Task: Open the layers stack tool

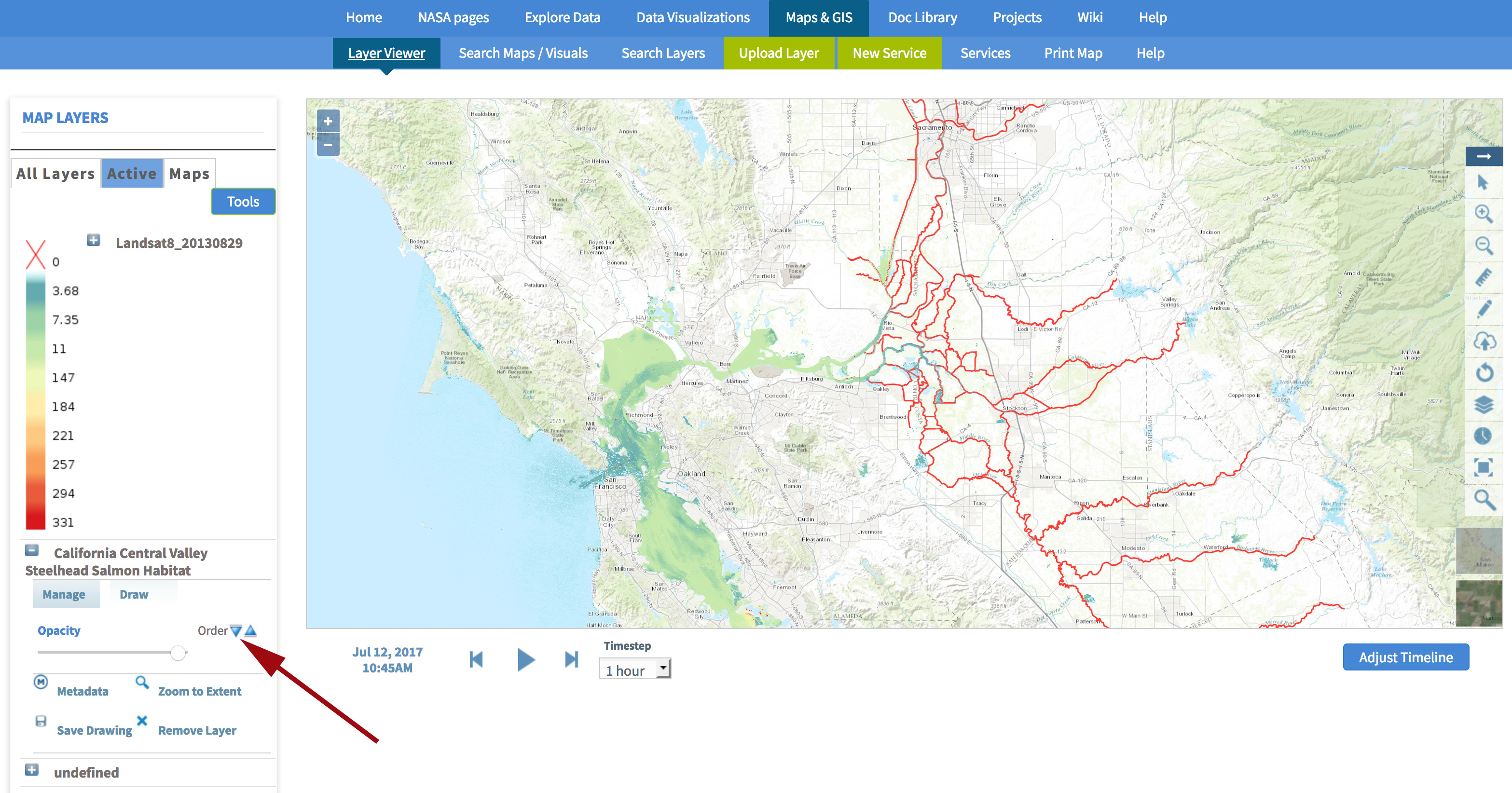Action: (1483, 404)
